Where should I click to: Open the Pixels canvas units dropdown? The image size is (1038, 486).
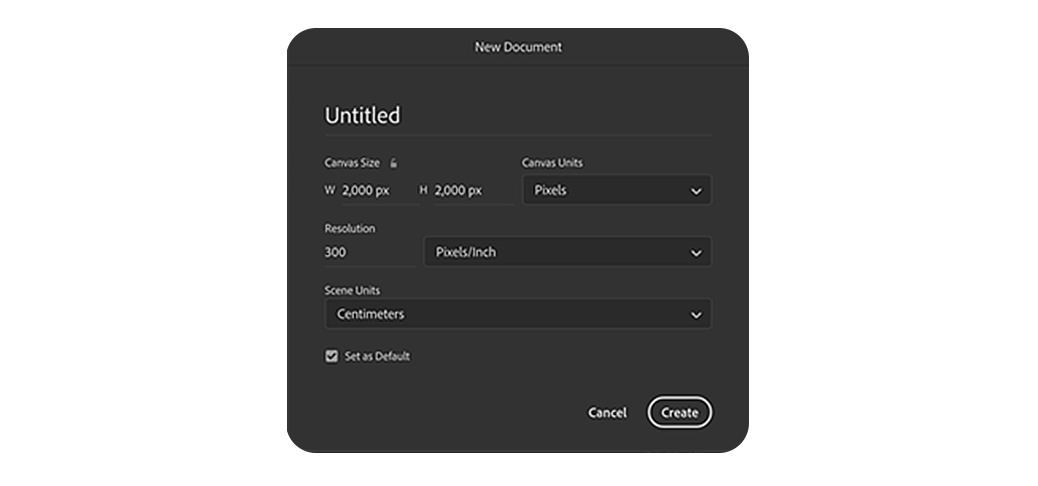[x=617, y=190]
